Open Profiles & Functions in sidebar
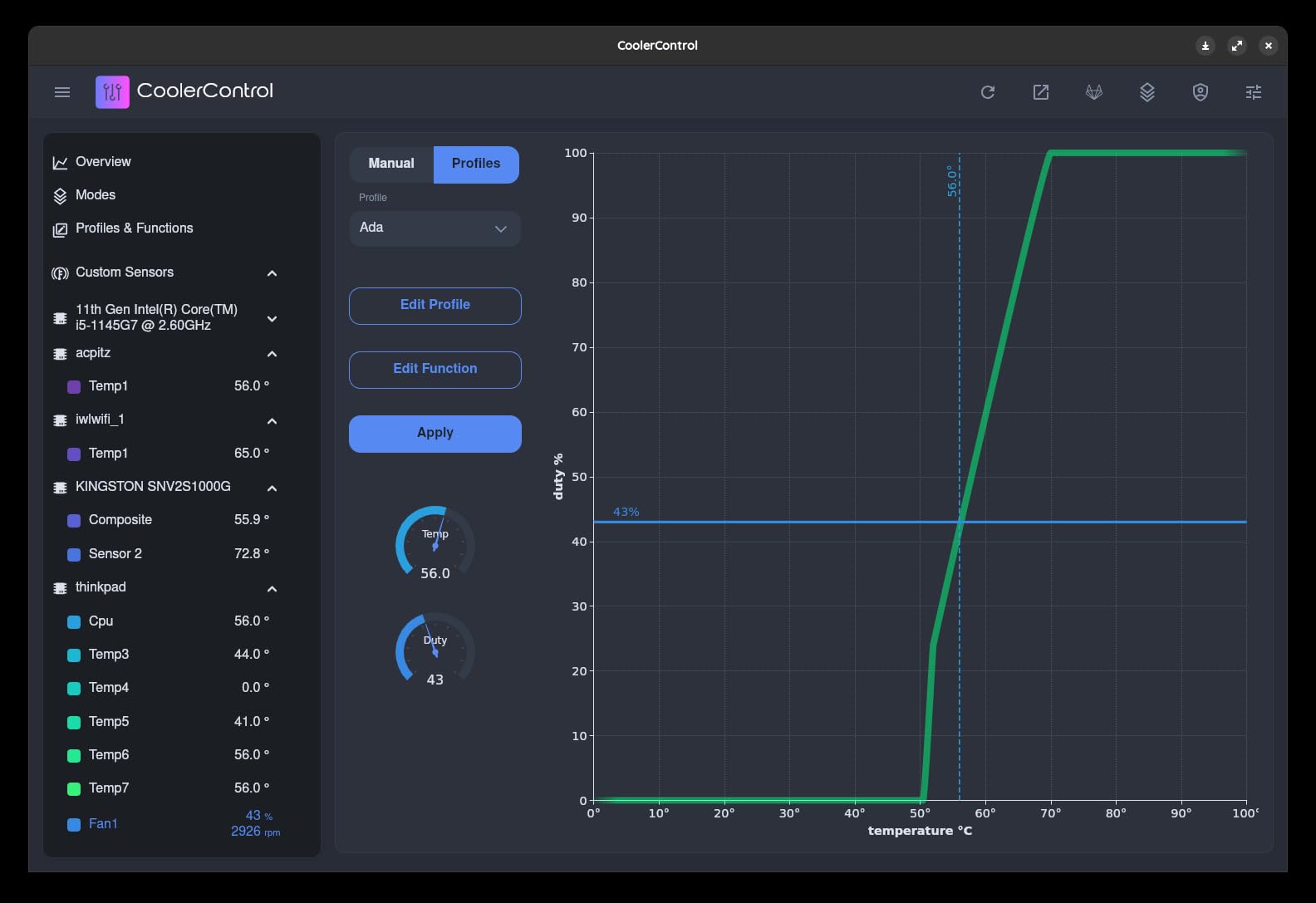The height and width of the screenshot is (903, 1316). (x=134, y=228)
